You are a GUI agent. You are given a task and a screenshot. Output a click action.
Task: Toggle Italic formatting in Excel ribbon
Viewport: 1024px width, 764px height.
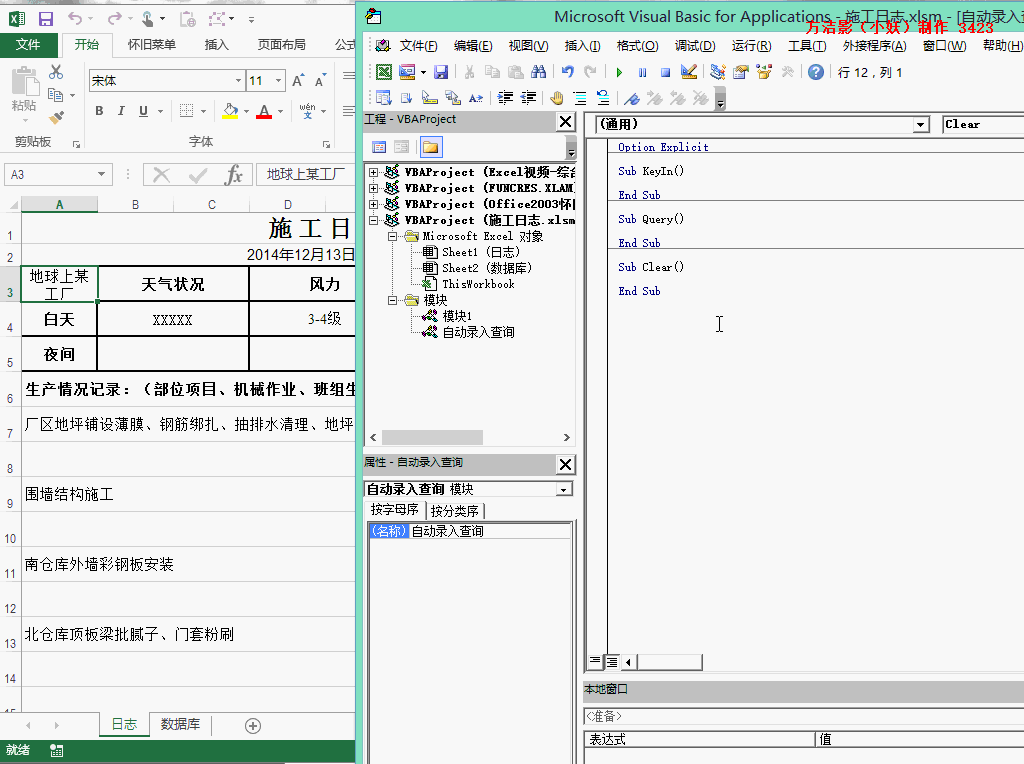coord(121,111)
